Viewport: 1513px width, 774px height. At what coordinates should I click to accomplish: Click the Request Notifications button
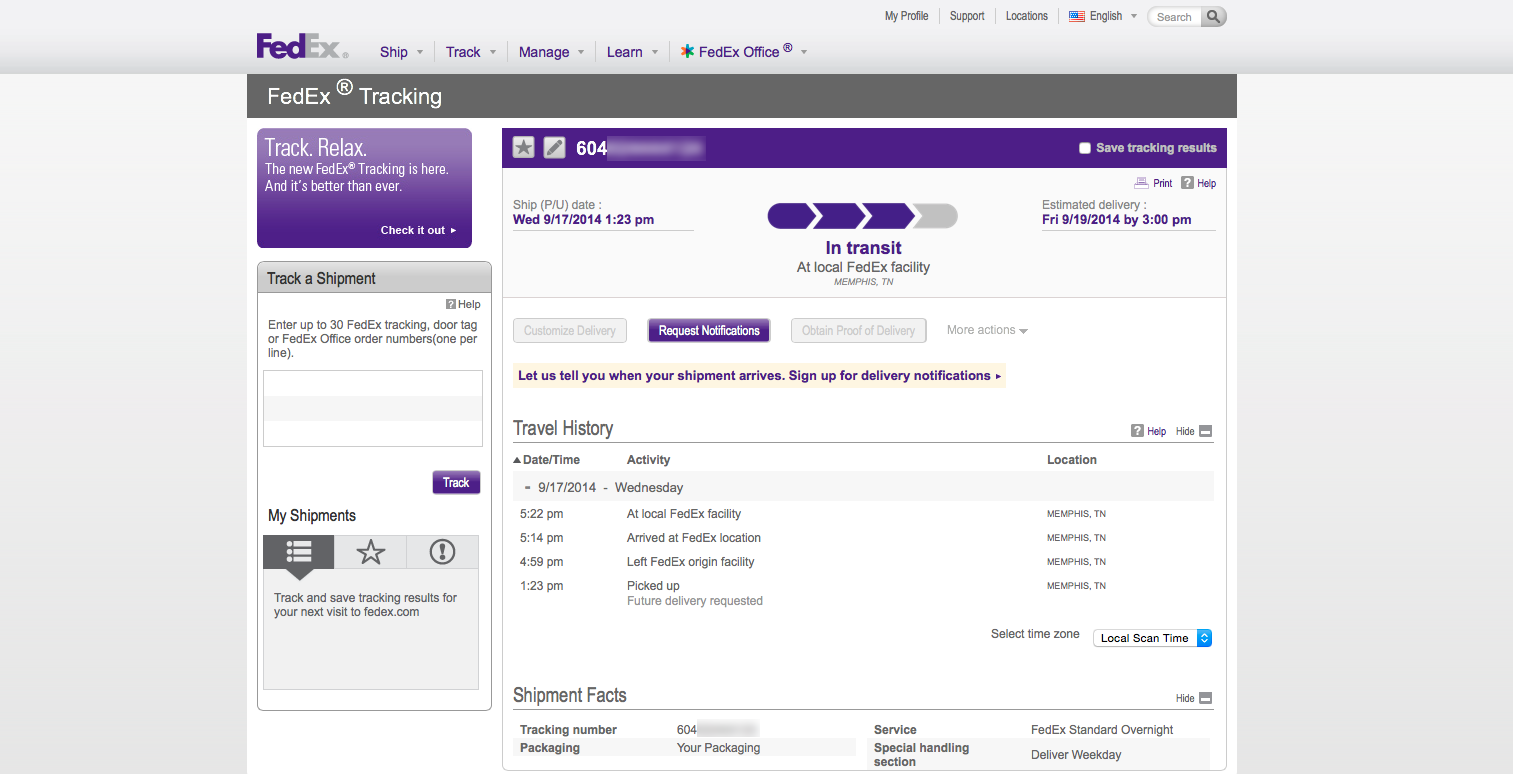tap(709, 330)
